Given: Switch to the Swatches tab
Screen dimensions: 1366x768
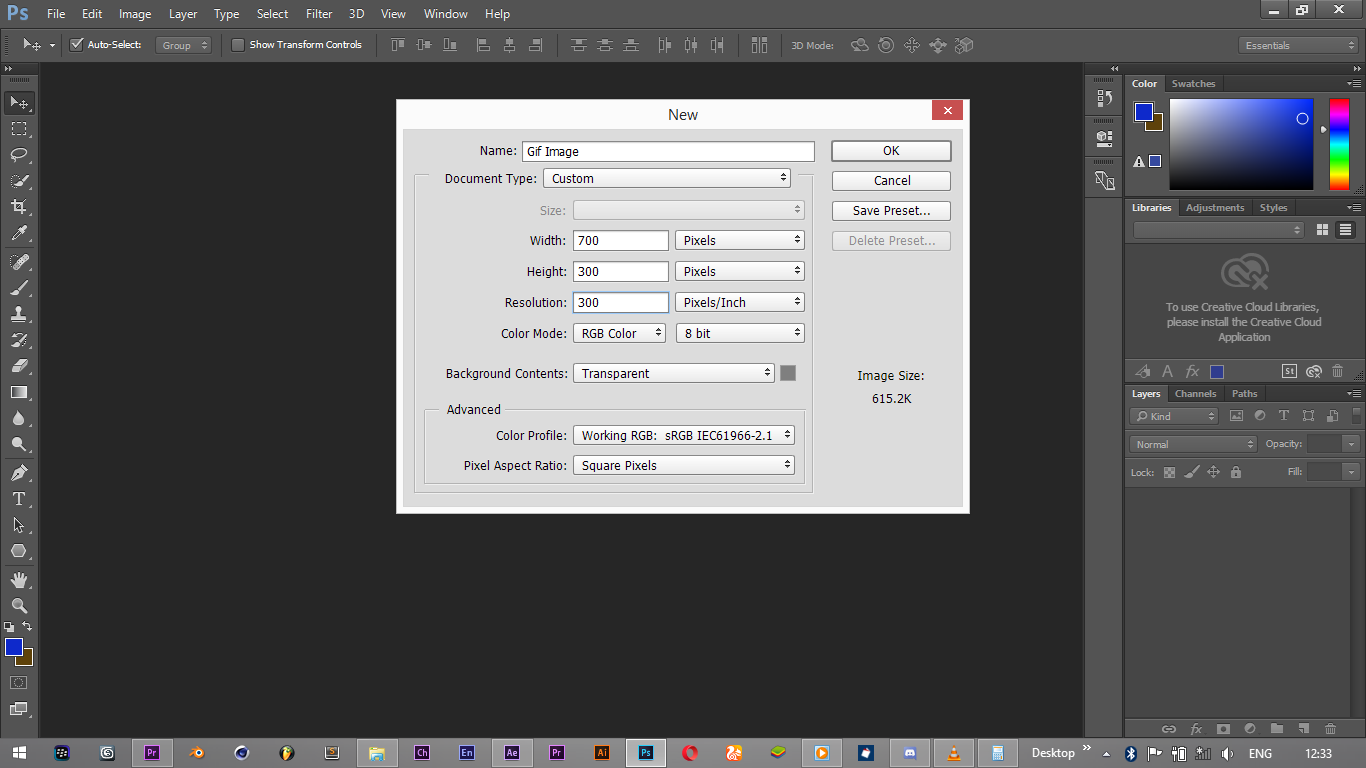Looking at the screenshot, I should point(1193,84).
